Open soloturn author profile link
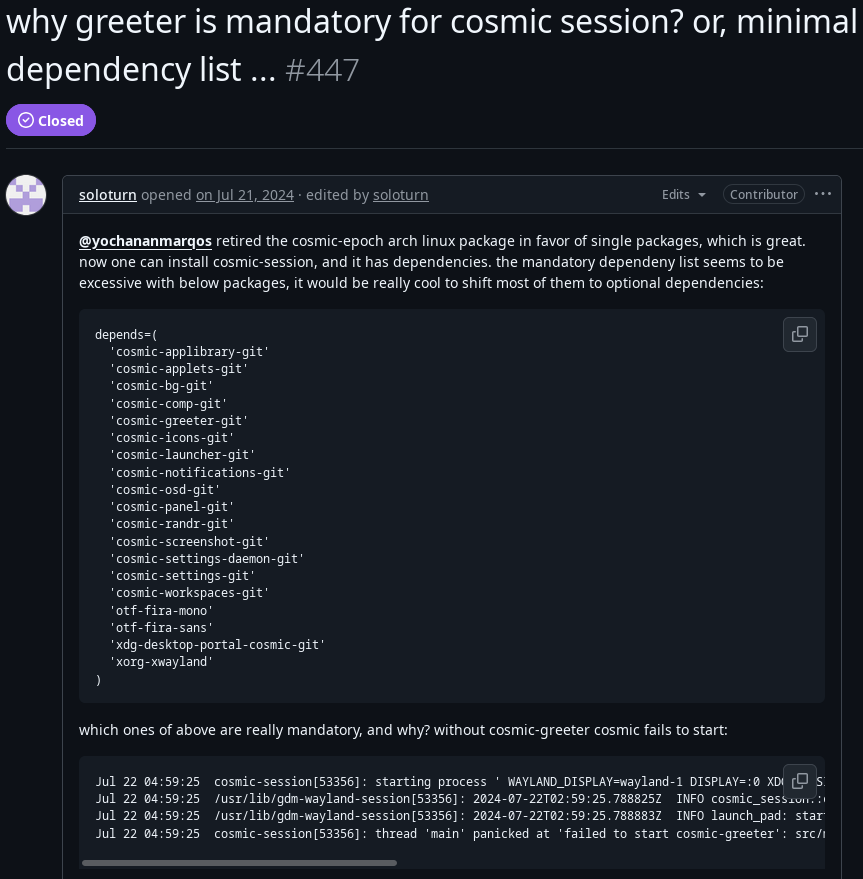This screenshot has height=879, width=863. coord(108,195)
